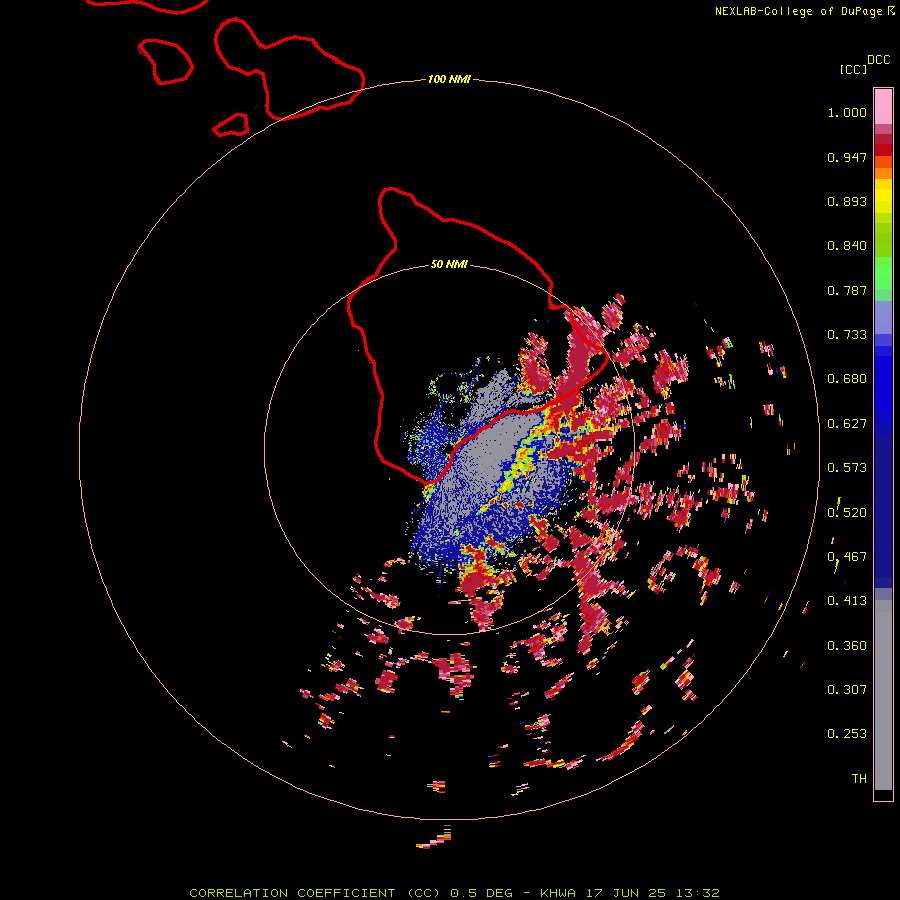Screen dimensions: 900x900
Task: Select the 0.520 legend value
Action: (x=847, y=513)
